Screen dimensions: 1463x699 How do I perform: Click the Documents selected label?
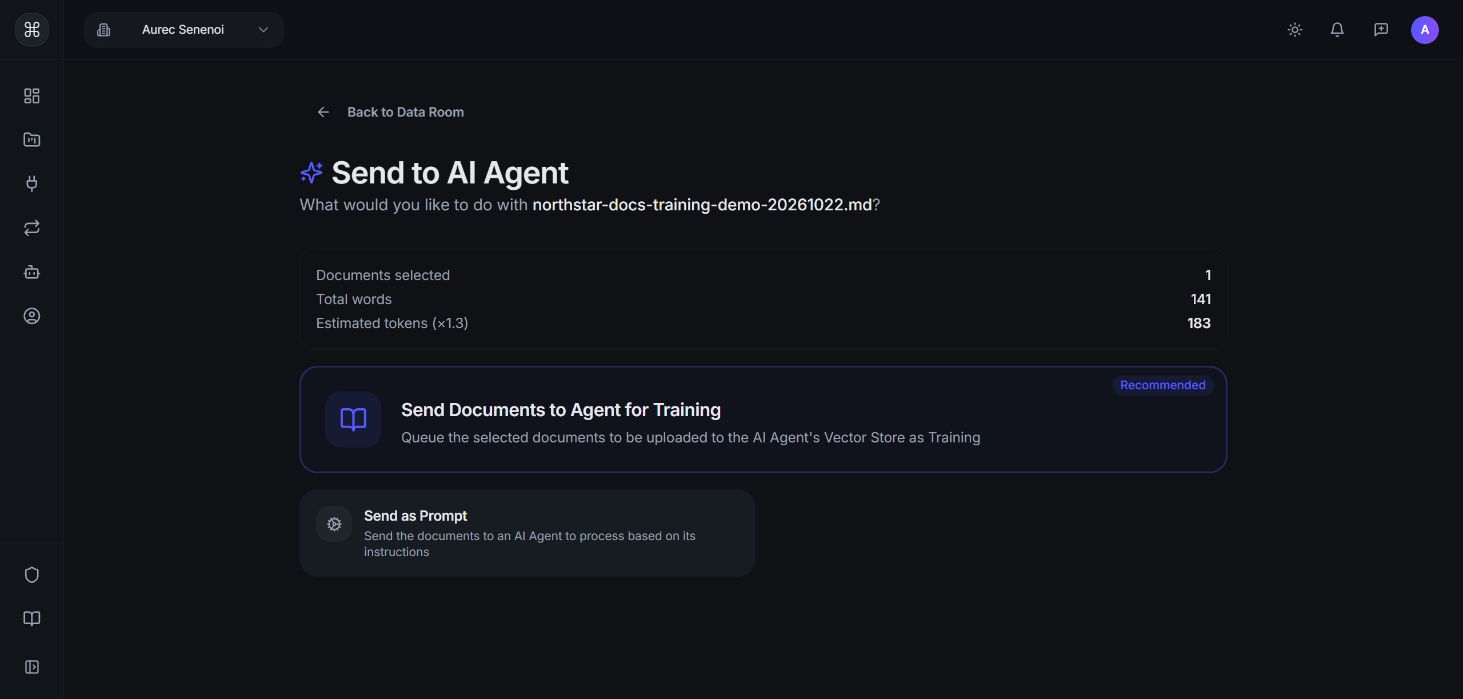coord(383,275)
